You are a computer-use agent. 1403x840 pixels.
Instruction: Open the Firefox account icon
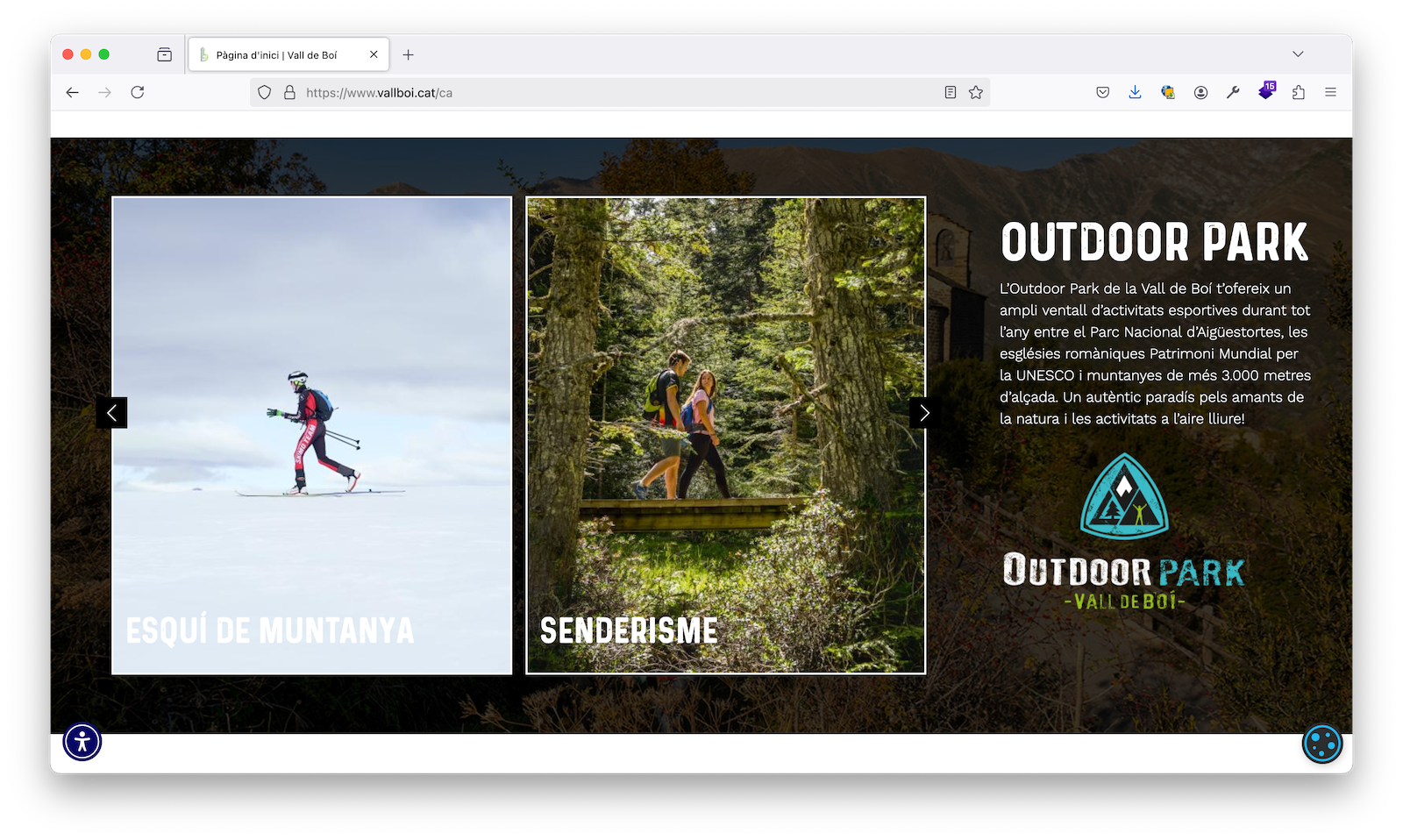tap(1200, 93)
